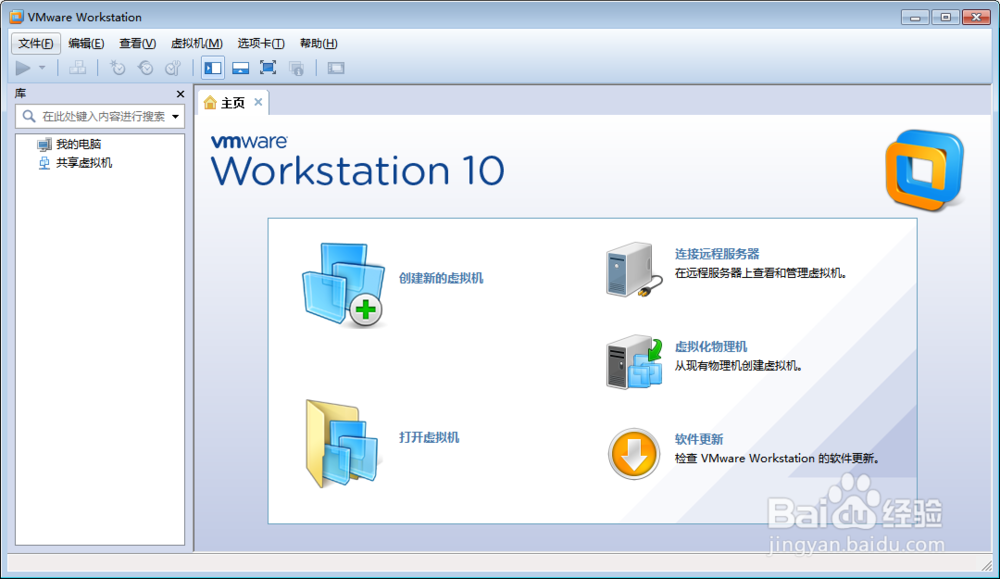Click the 软件更新 link

(x=699, y=439)
